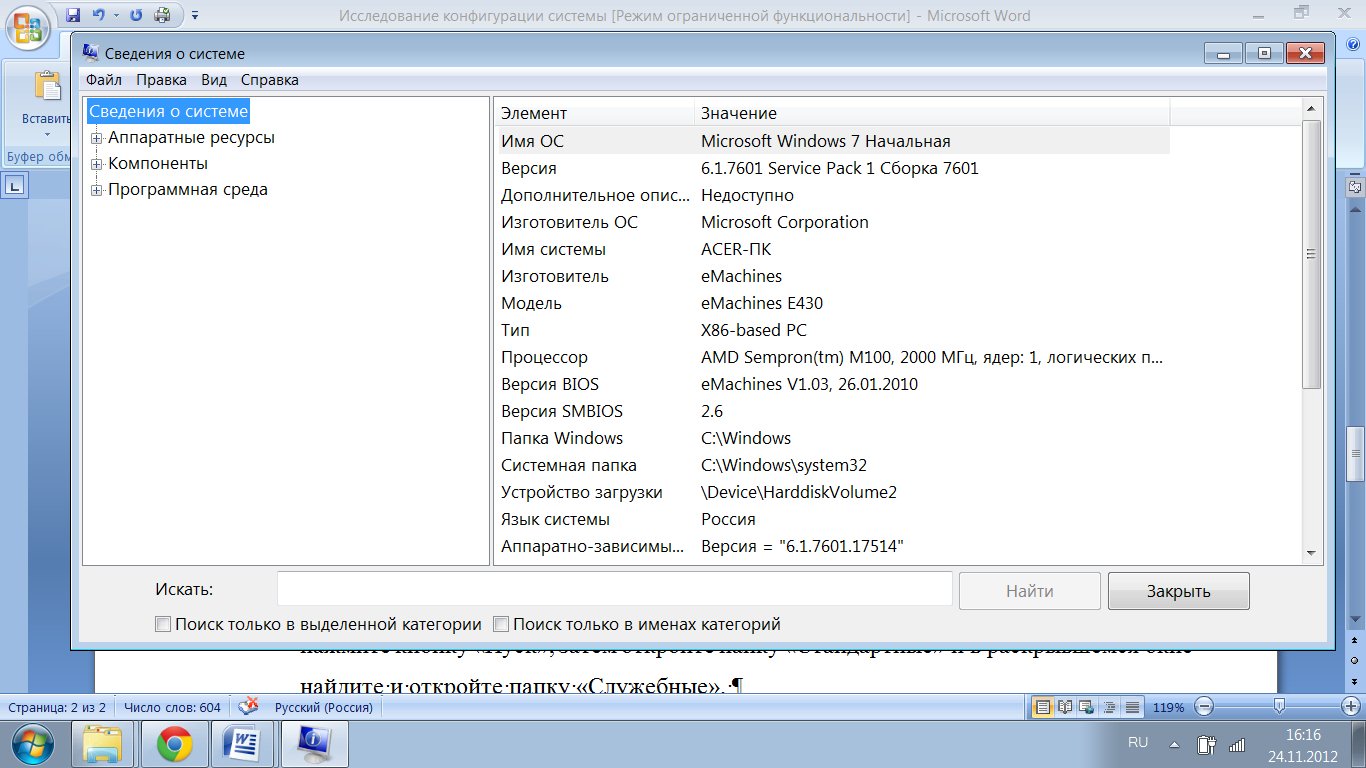Screen dimensions: 1366x768
Task: Click inside the Искать search field
Action: pos(614,589)
